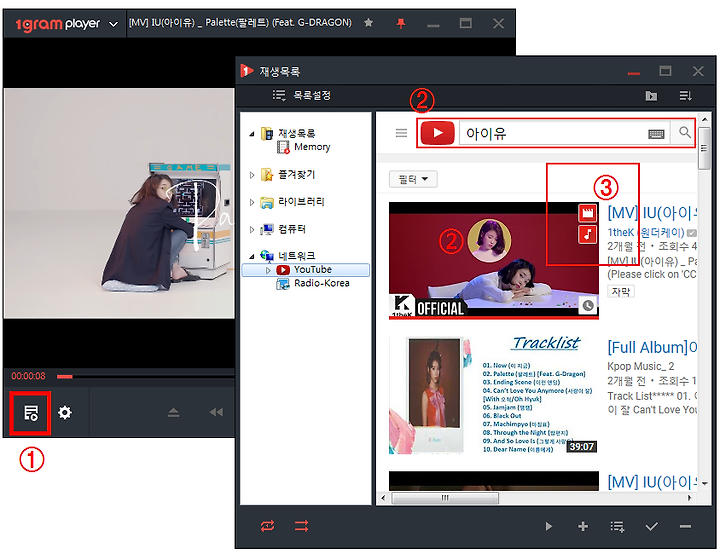720x554 pixels.
Task: Expand the 즐겨찾기 favorites node
Action: point(252,175)
